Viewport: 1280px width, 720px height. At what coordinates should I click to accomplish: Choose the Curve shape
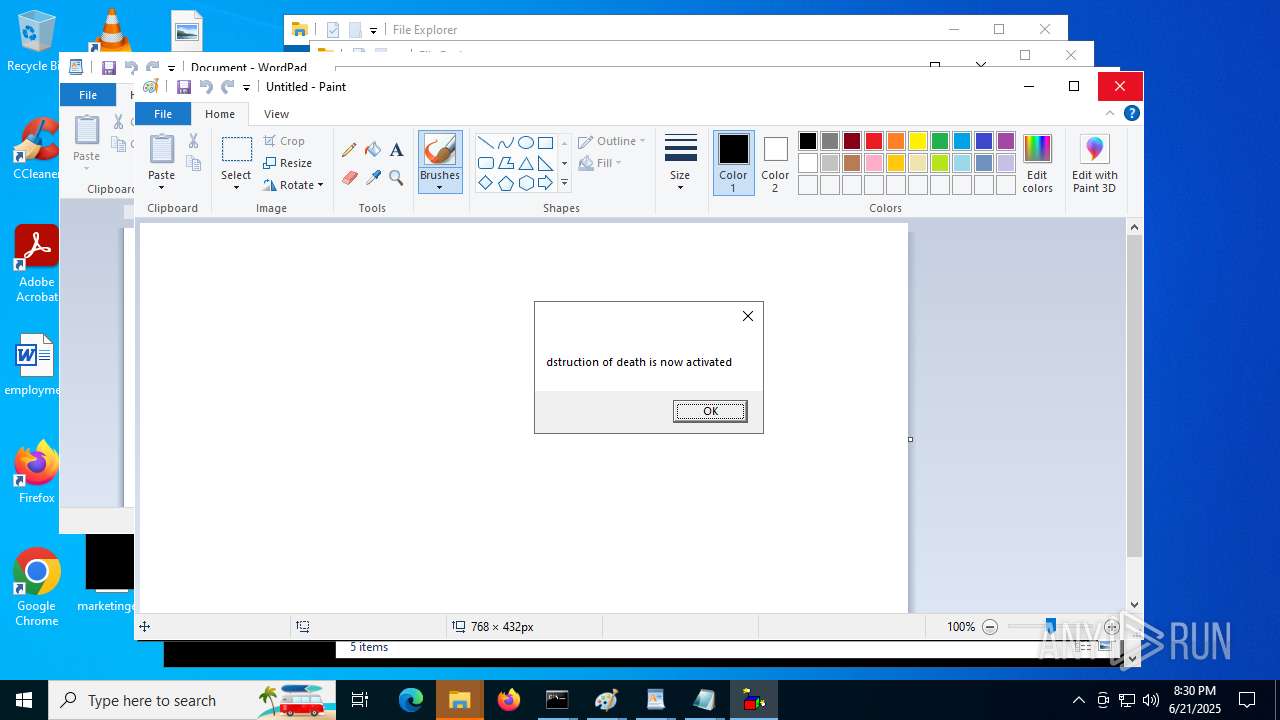point(505,142)
